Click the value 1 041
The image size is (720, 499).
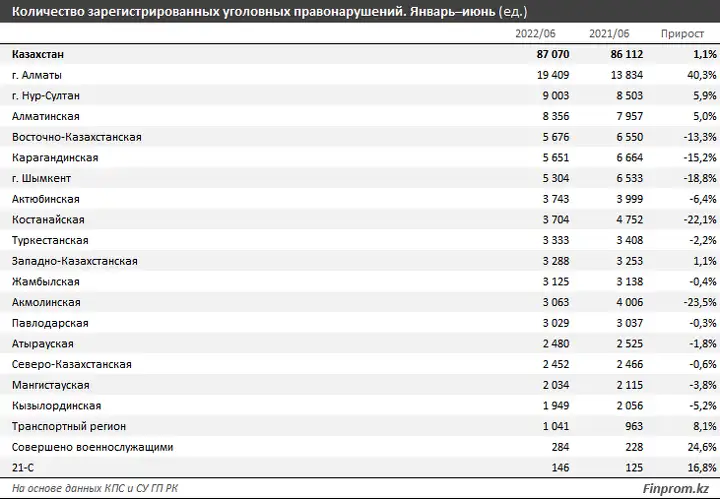click(556, 426)
